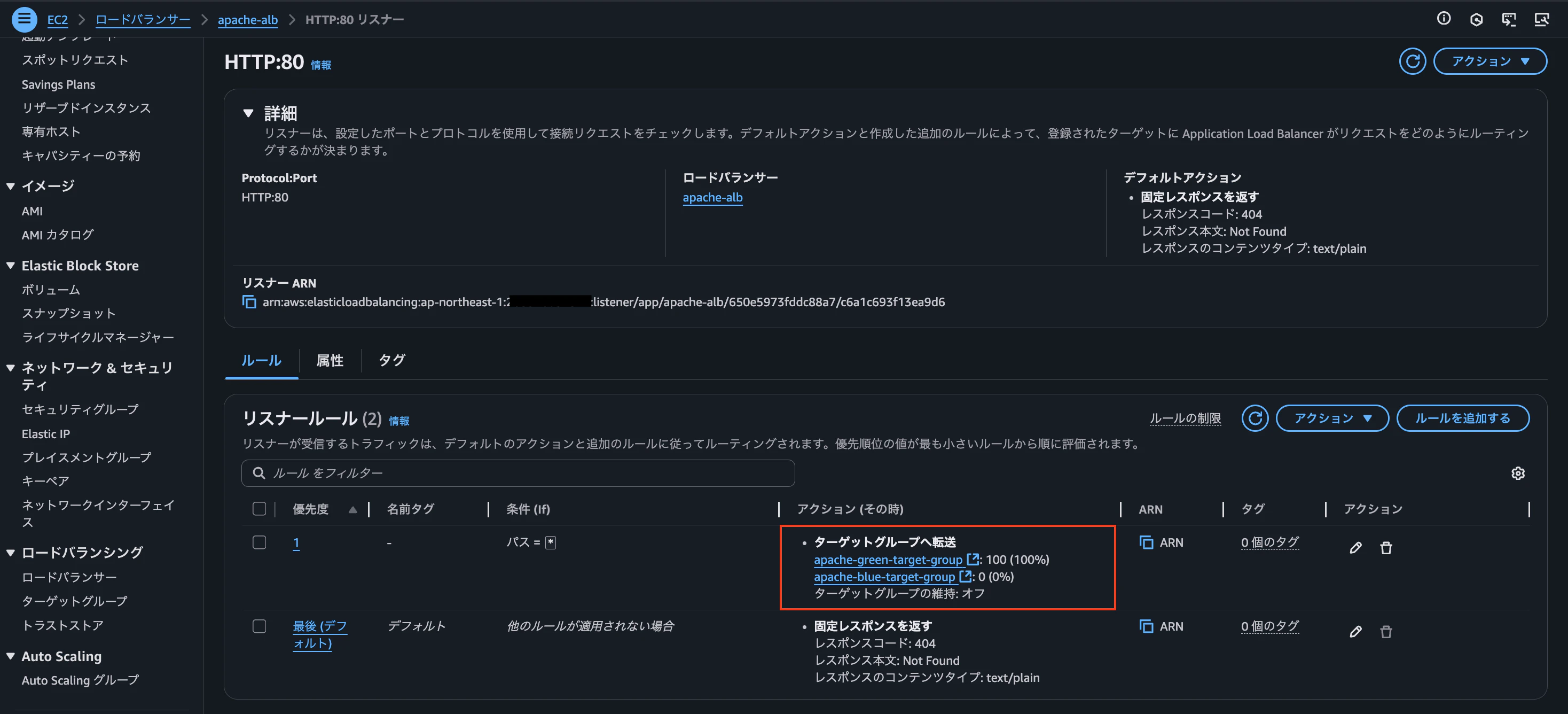Delete the priority 1 rule

(1386, 548)
